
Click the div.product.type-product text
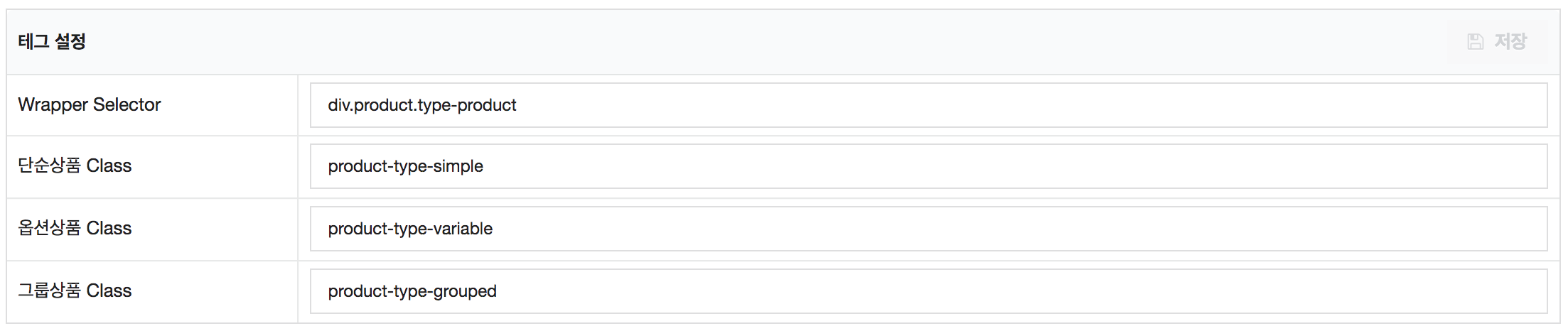point(422,105)
